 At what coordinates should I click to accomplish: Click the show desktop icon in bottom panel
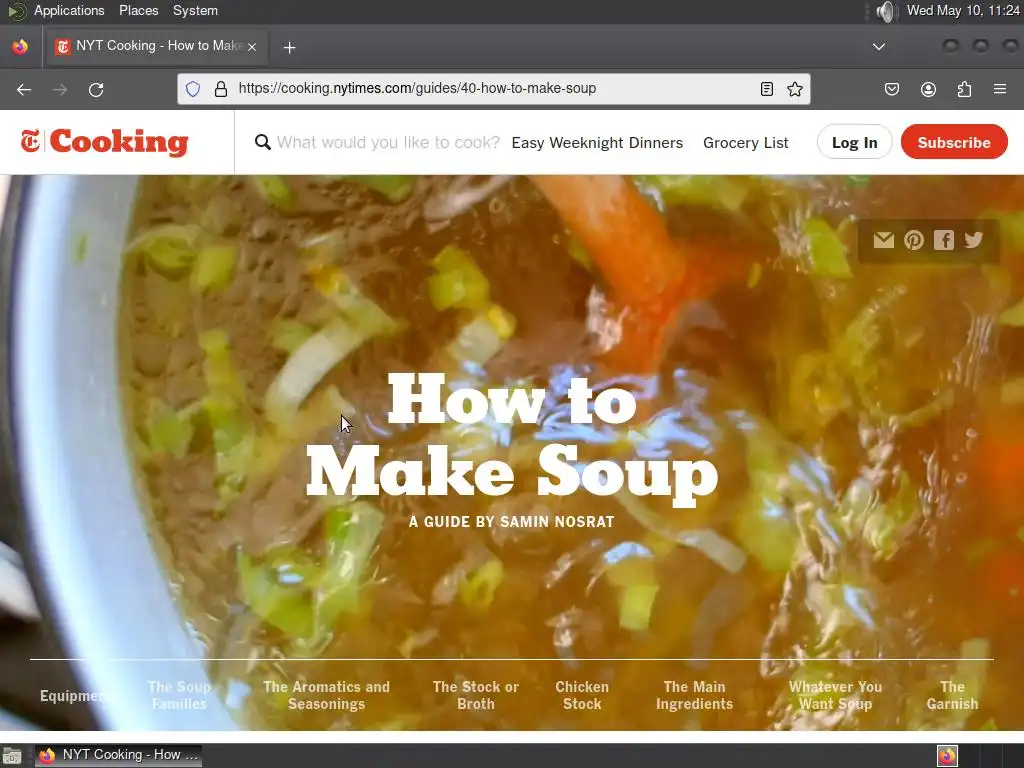[x=12, y=756]
